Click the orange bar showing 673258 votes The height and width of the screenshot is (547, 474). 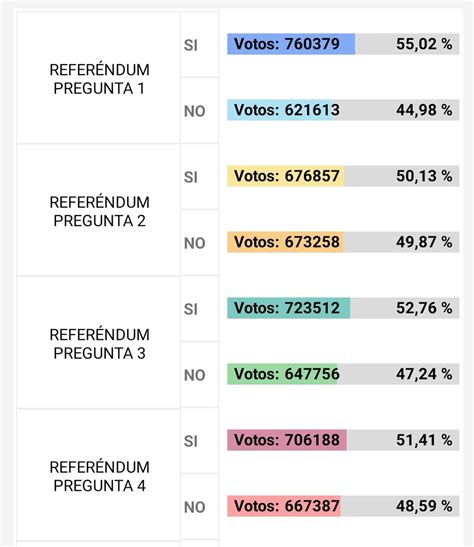click(x=285, y=242)
